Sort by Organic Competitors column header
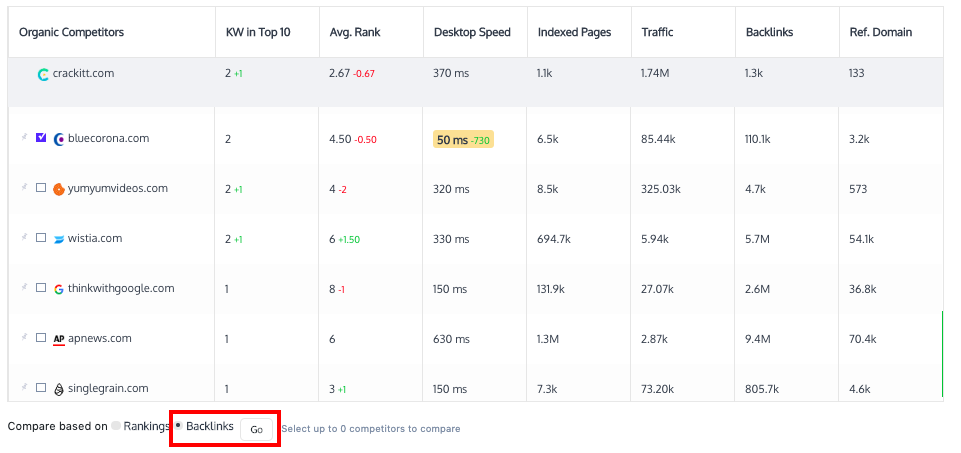The image size is (961, 453). pyautogui.click(x=71, y=32)
